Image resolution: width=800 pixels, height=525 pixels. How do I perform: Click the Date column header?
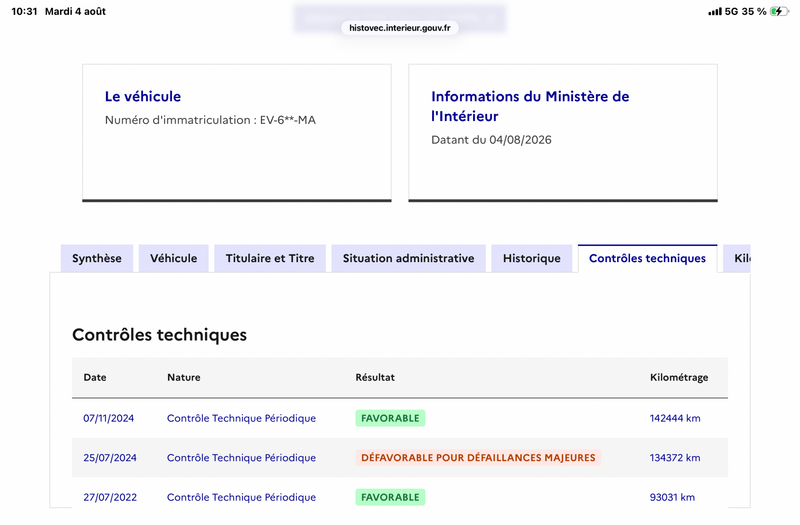click(95, 377)
